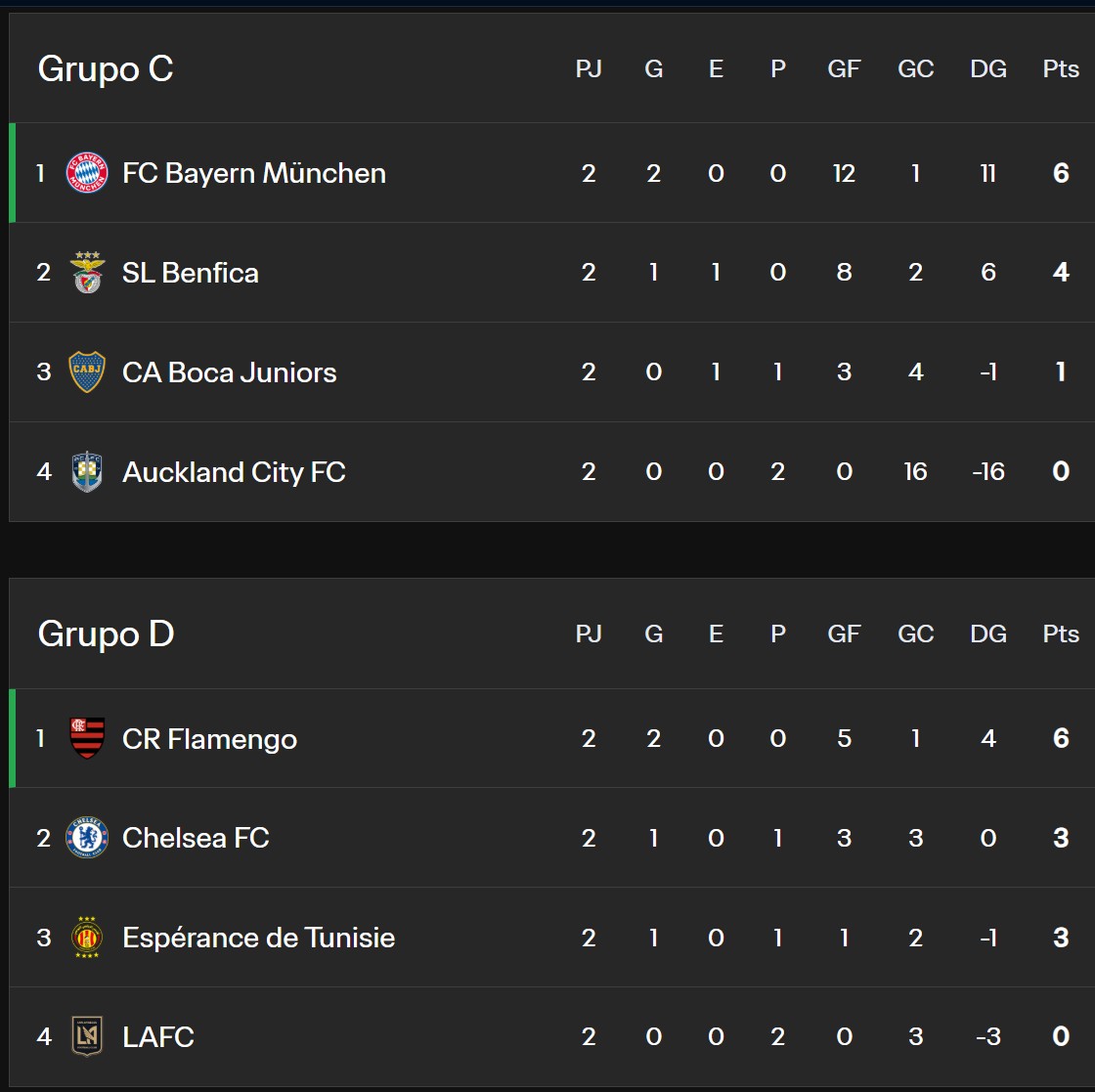The width and height of the screenshot is (1095, 1092).
Task: Open the Auckland City FC team name
Action: click(234, 472)
